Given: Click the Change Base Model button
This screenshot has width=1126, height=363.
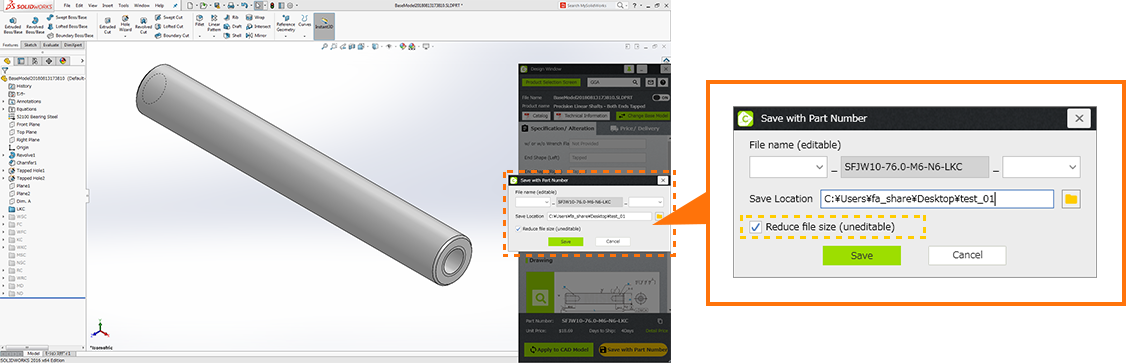Looking at the screenshot, I should pyautogui.click(x=643, y=115).
